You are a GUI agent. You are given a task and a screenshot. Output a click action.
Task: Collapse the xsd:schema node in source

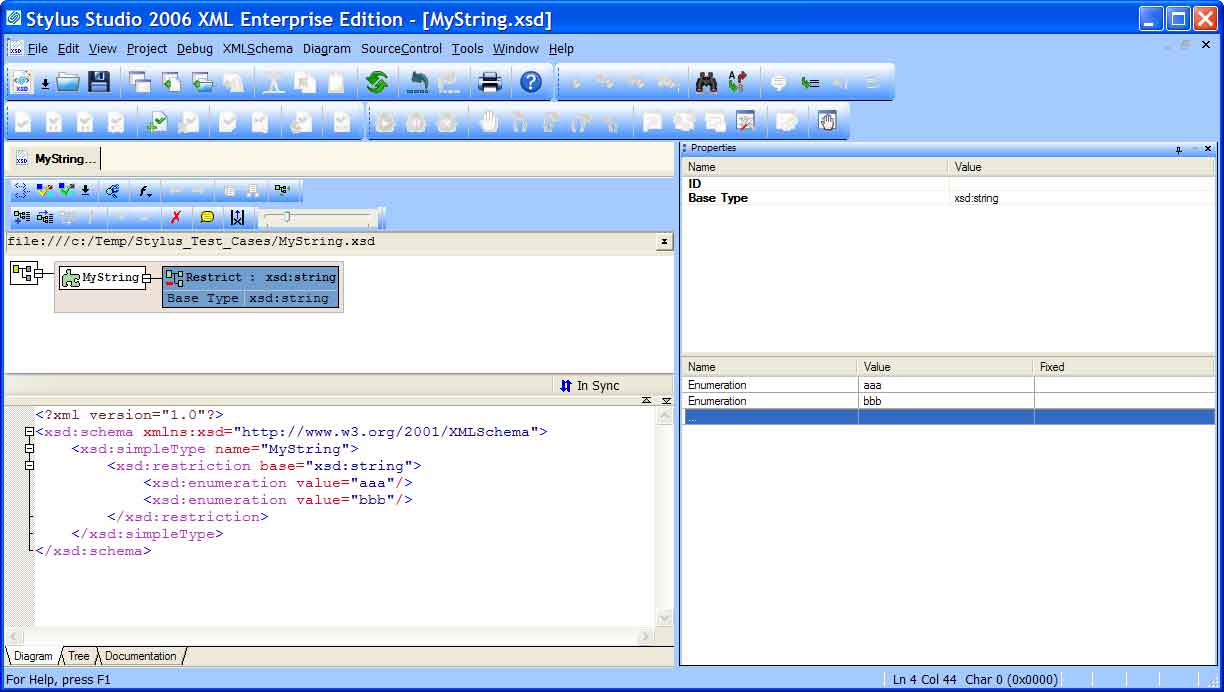pyautogui.click(x=30, y=432)
